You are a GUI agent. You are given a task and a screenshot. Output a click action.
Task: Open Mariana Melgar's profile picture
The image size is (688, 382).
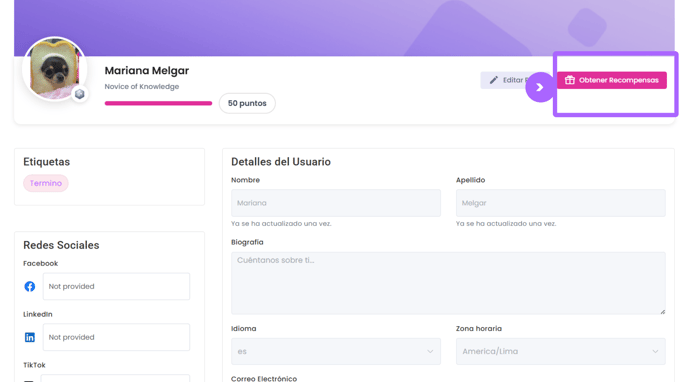tap(54, 69)
